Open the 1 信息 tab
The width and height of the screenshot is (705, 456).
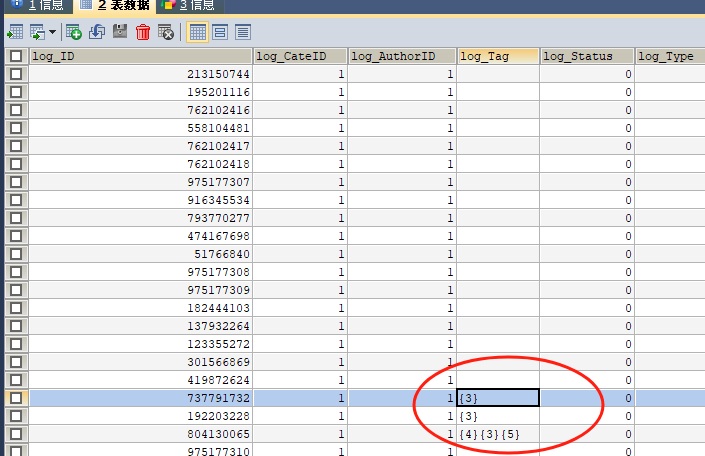click(38, 5)
